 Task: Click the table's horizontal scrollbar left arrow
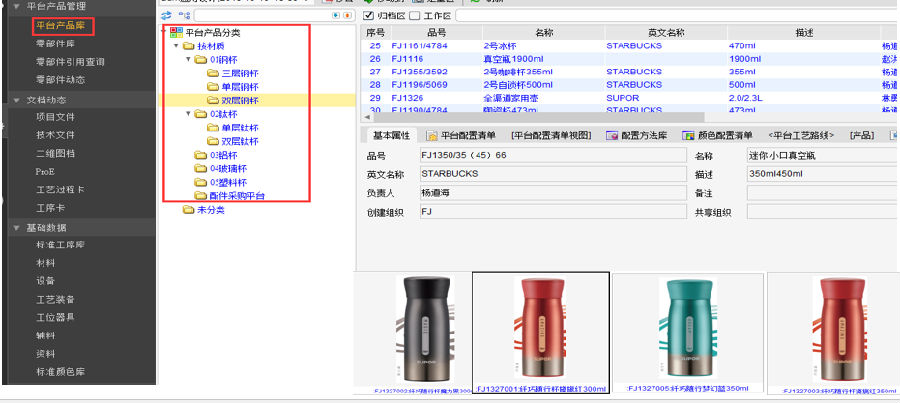pyautogui.click(x=366, y=117)
